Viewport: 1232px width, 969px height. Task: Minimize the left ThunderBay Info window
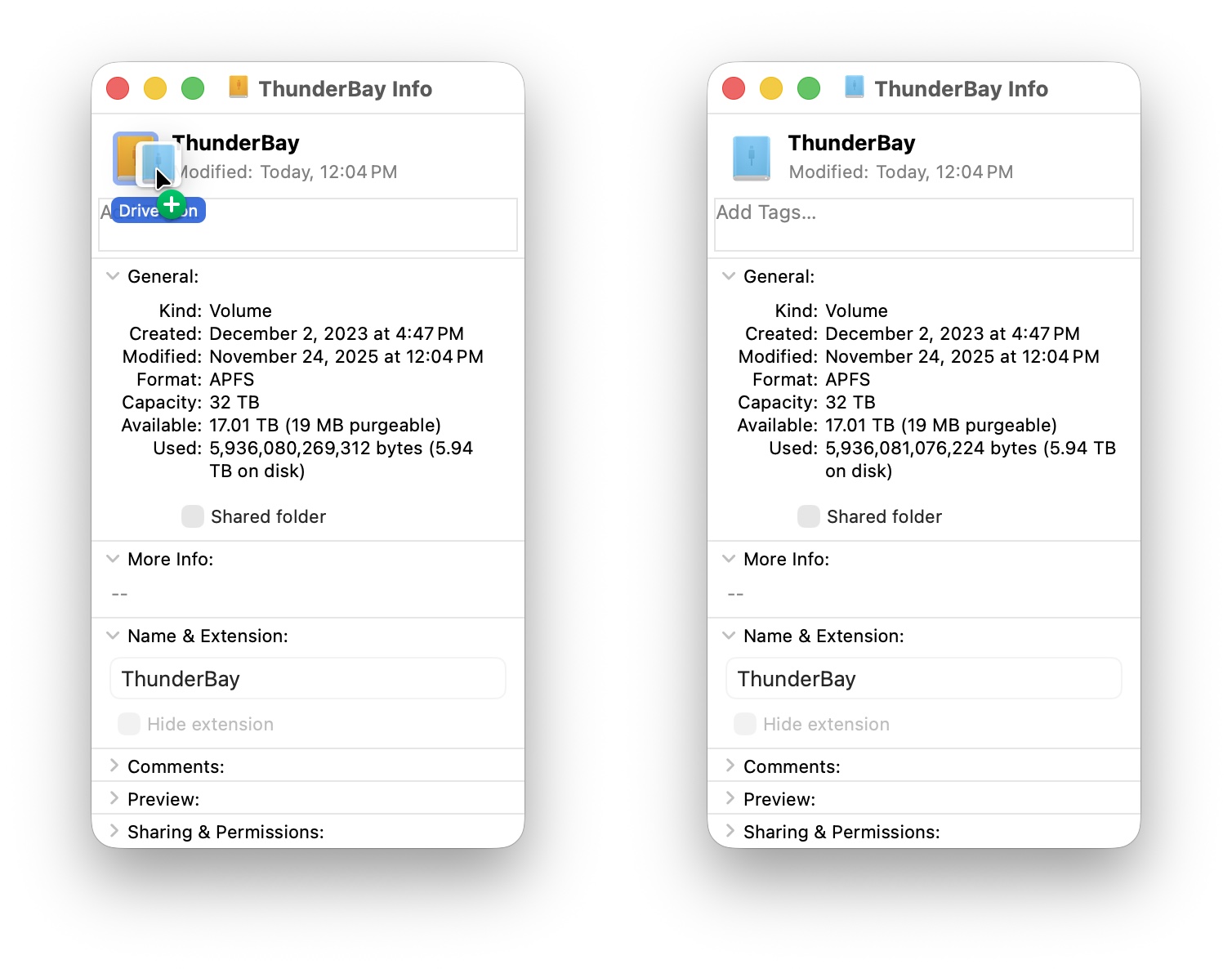155,88
